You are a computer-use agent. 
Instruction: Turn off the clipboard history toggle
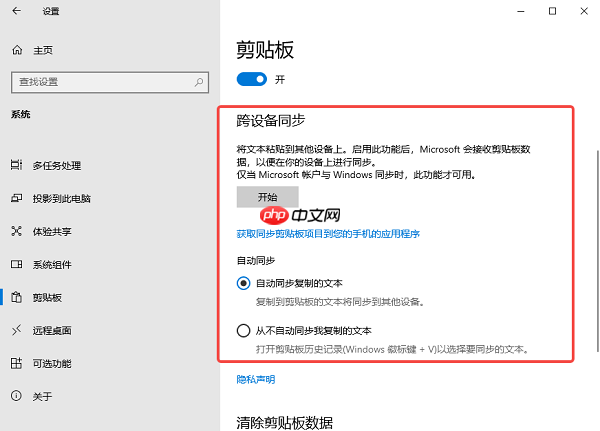coord(251,78)
